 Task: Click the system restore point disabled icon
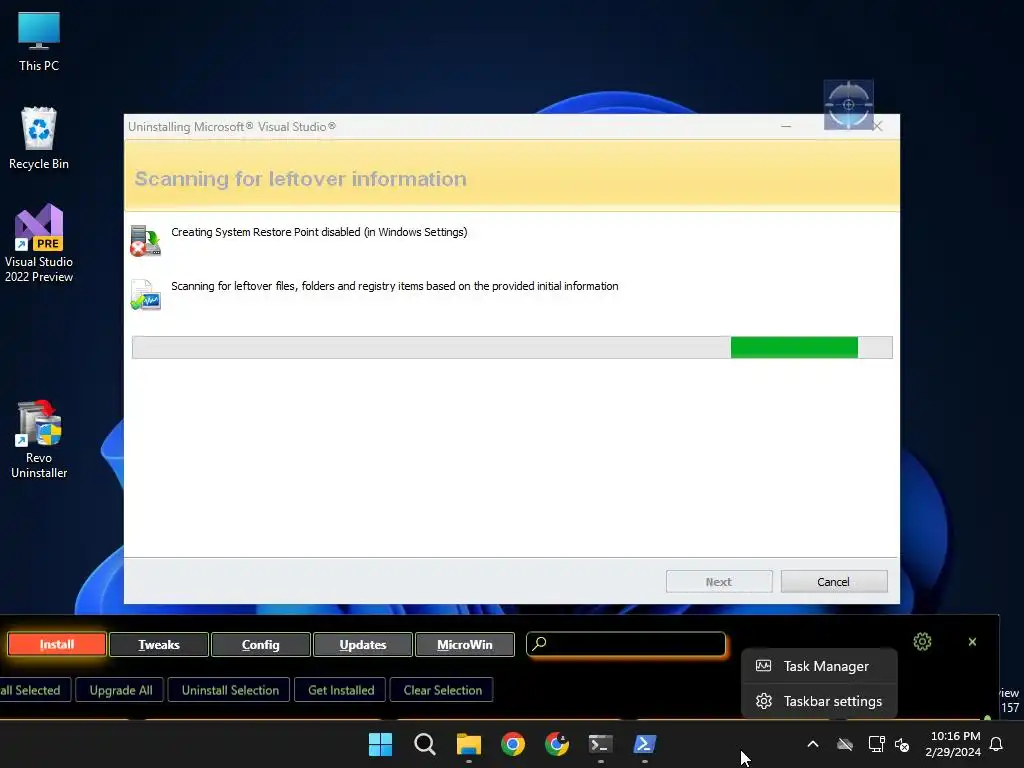145,240
